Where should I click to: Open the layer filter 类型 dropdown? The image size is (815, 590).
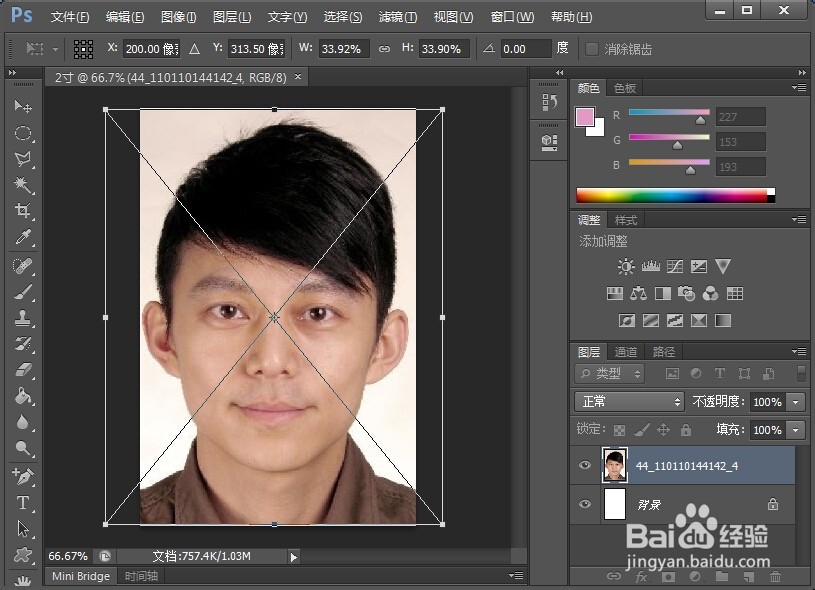click(x=610, y=373)
